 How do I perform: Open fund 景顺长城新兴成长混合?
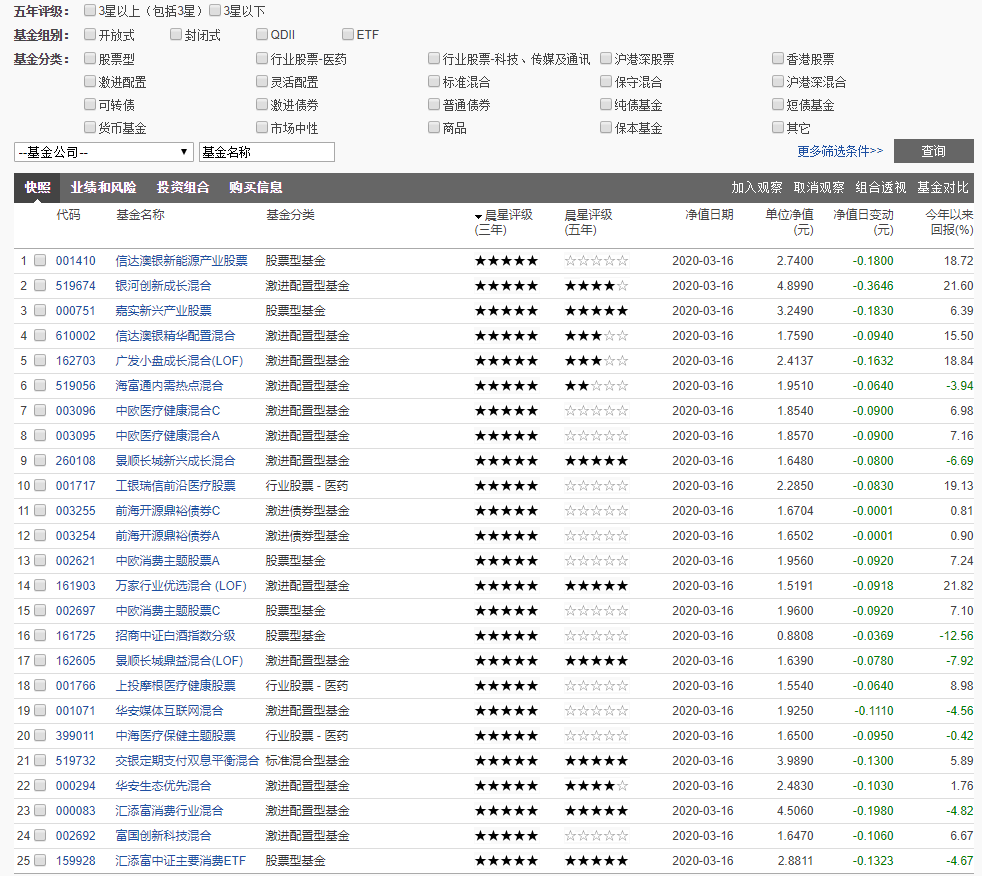click(175, 461)
